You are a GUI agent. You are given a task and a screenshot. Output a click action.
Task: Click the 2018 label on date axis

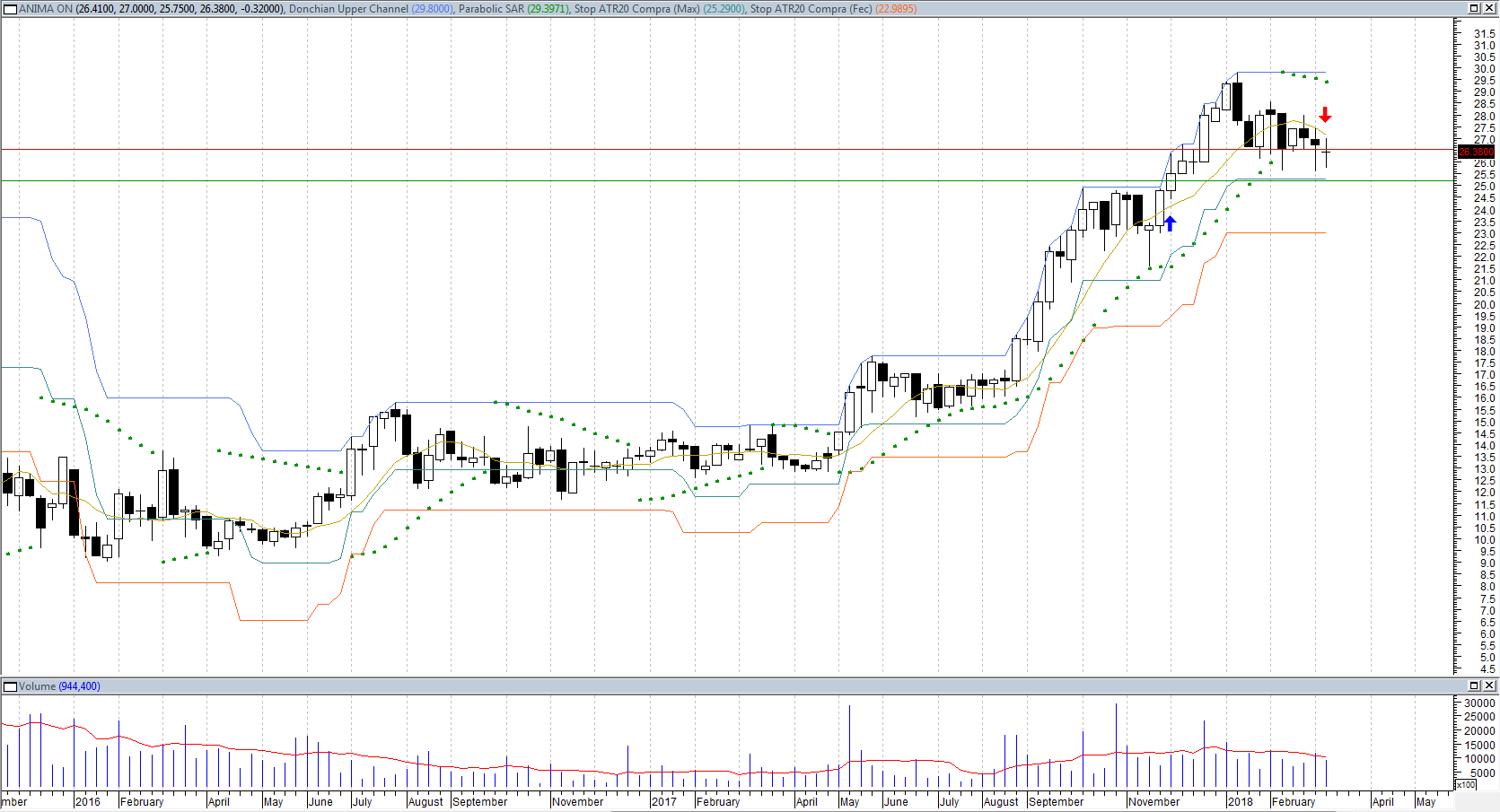[x=1241, y=802]
